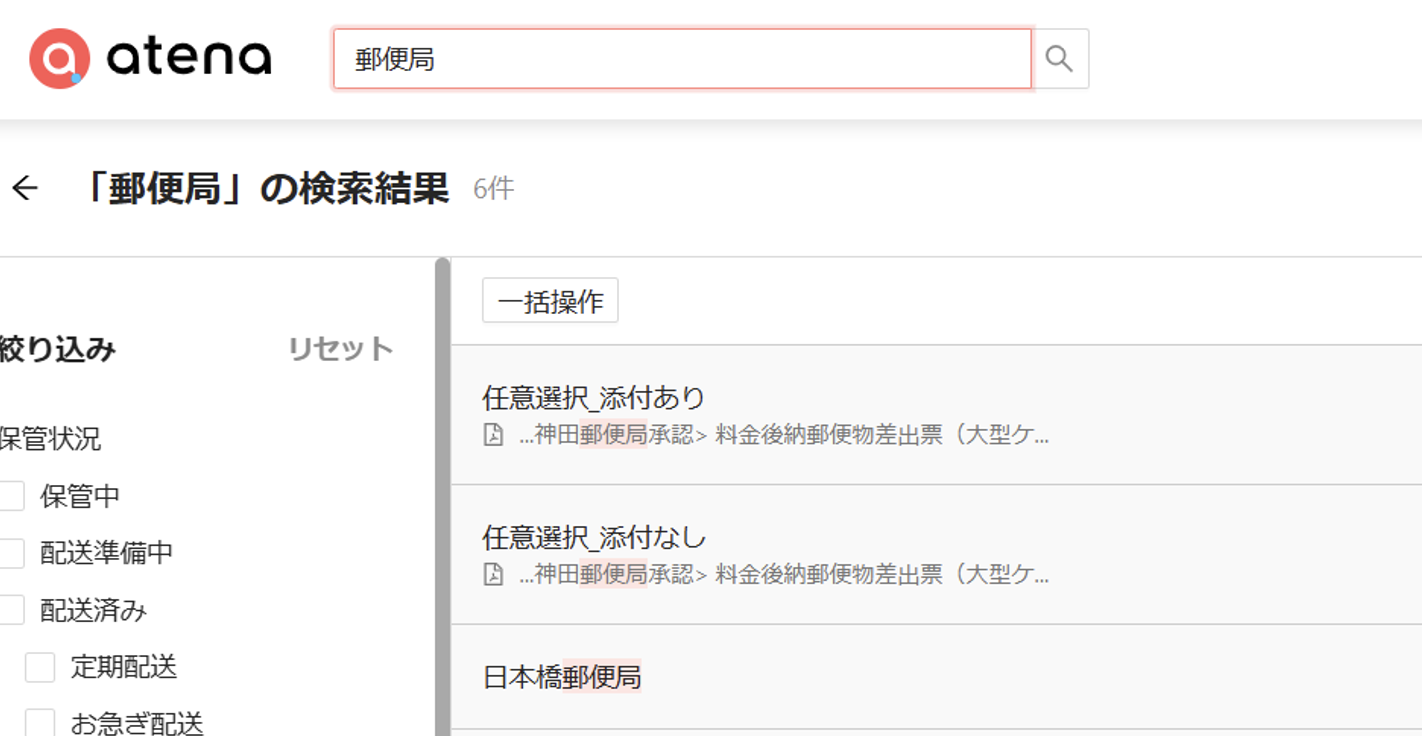The height and width of the screenshot is (736, 1422).
Task: Check the 配送済み filter
Action: [12, 609]
